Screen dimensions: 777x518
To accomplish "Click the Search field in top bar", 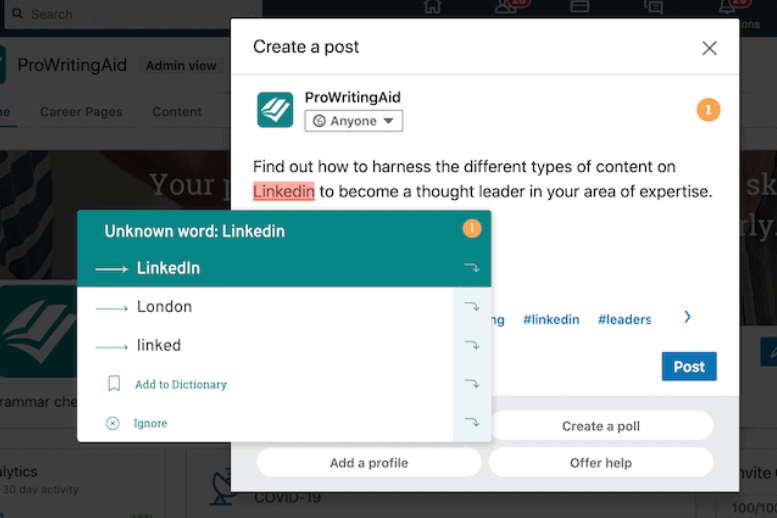I will (x=133, y=14).
